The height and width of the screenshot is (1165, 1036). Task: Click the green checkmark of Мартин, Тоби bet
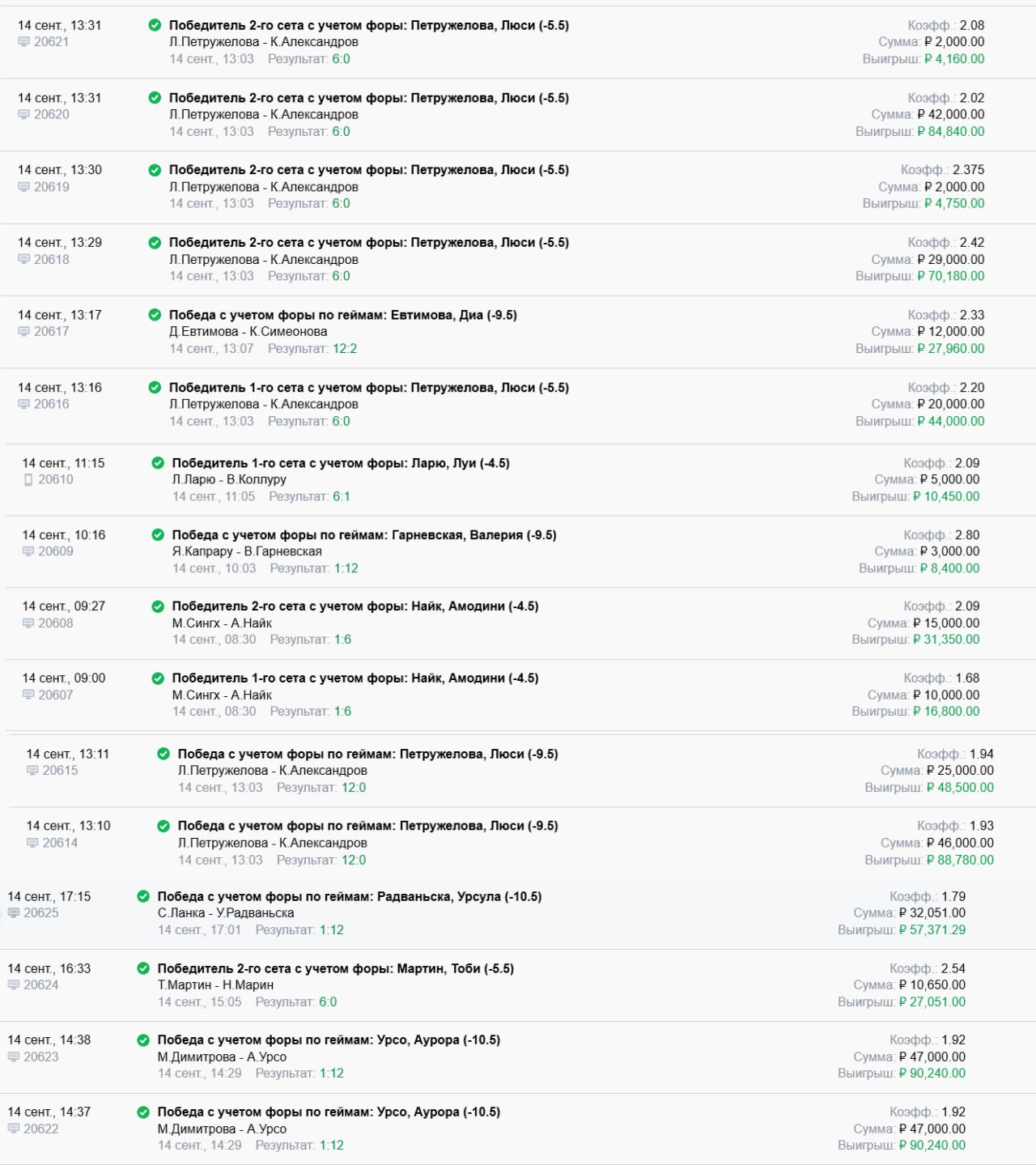coord(143,968)
